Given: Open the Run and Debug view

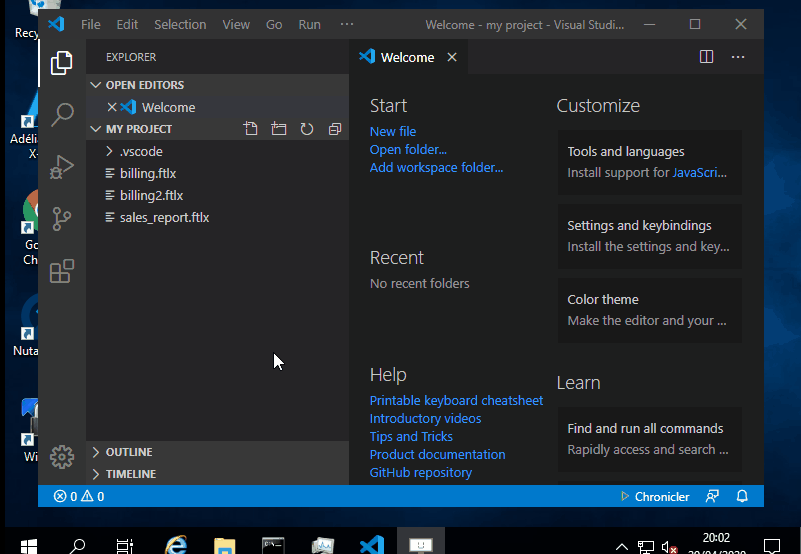Looking at the screenshot, I should click(62, 167).
